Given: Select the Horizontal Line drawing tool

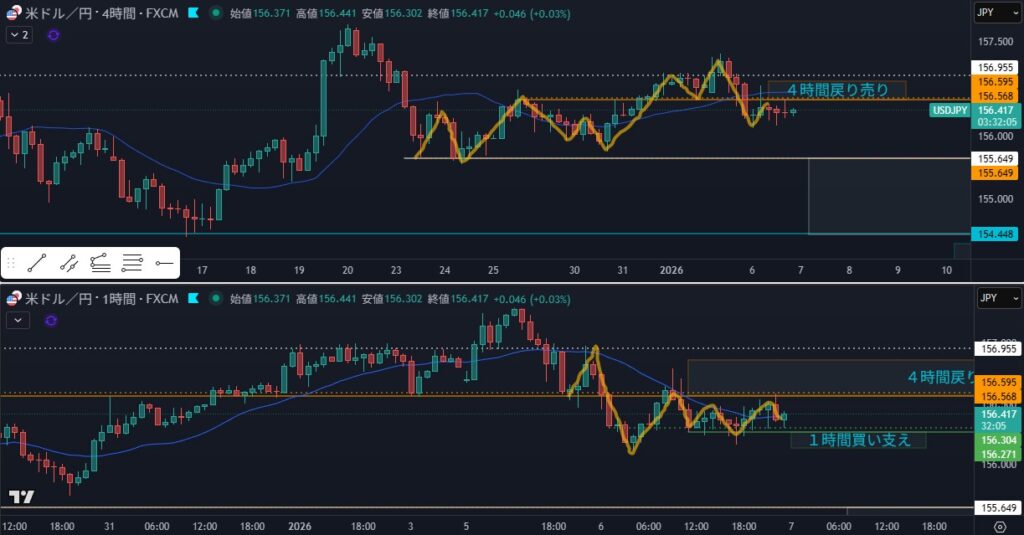Looking at the screenshot, I should [164, 264].
